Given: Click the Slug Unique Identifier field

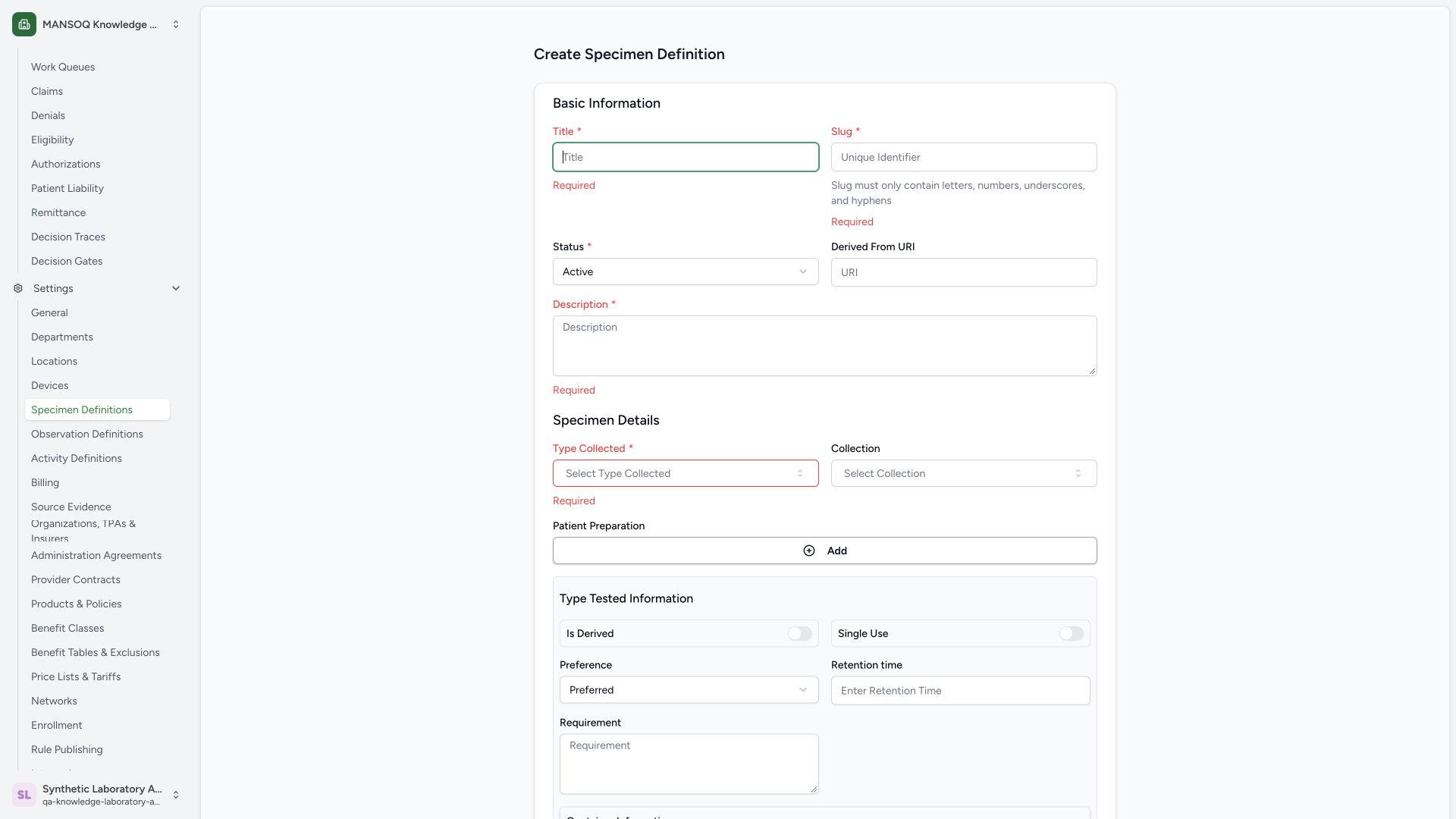Looking at the screenshot, I should 964,157.
